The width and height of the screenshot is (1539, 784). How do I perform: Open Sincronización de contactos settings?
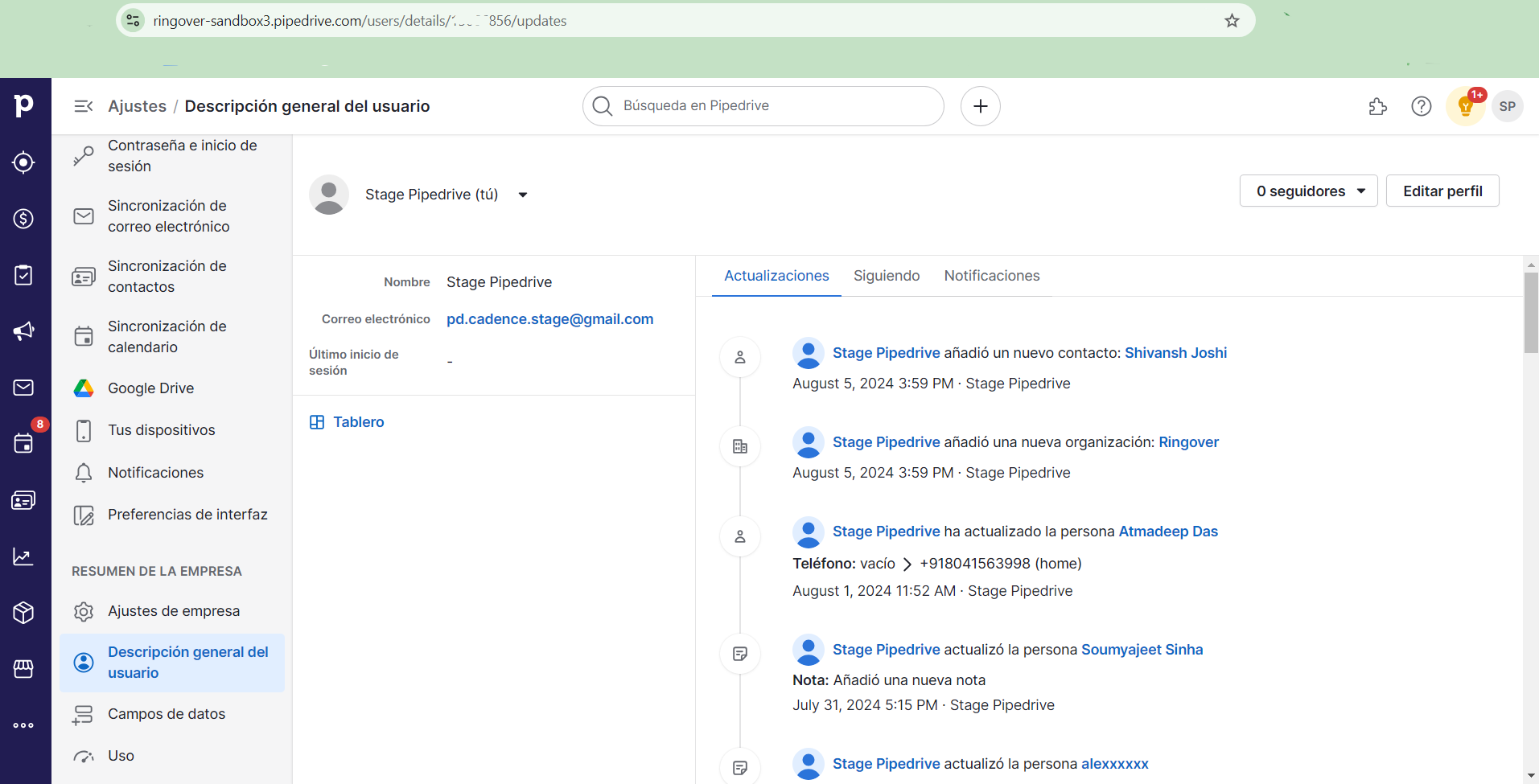[x=172, y=277]
